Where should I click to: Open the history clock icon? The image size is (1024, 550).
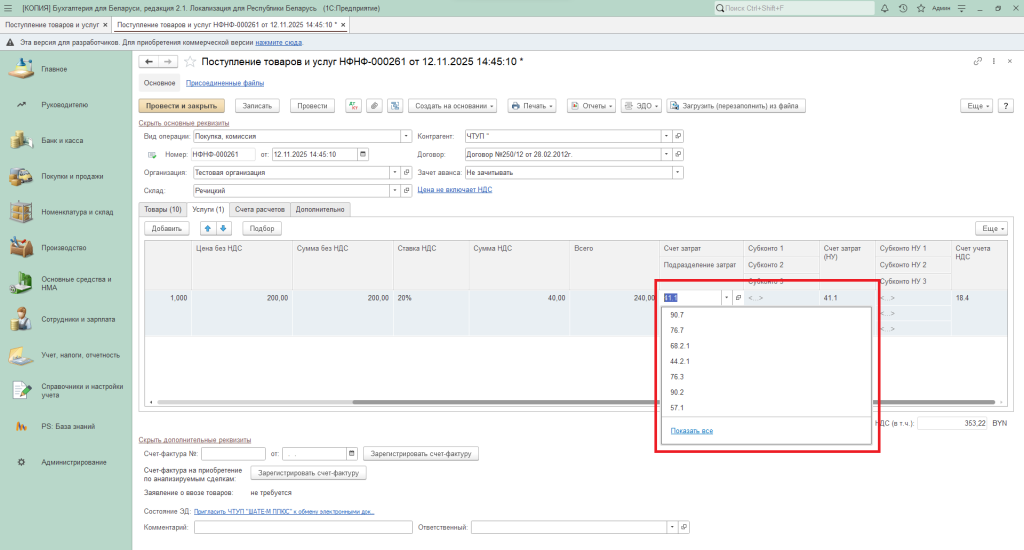[903, 8]
